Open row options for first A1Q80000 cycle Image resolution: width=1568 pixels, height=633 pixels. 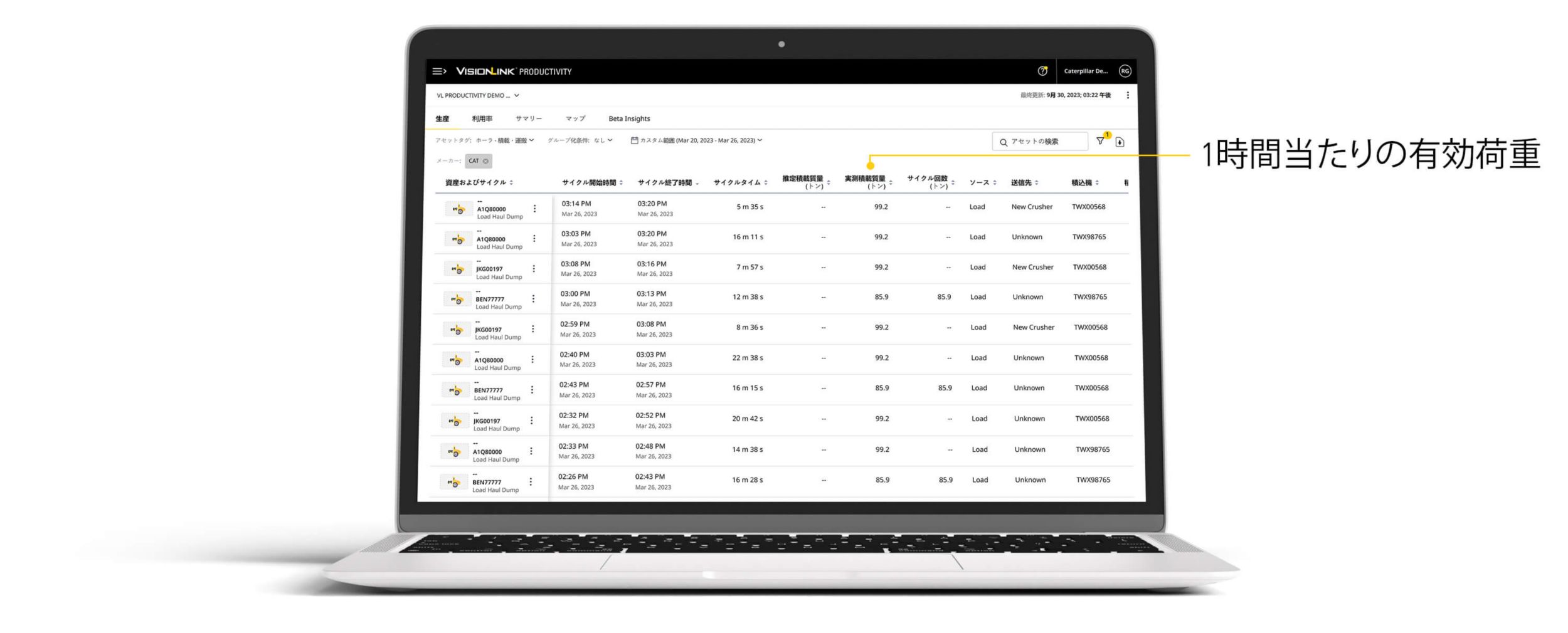tap(534, 209)
